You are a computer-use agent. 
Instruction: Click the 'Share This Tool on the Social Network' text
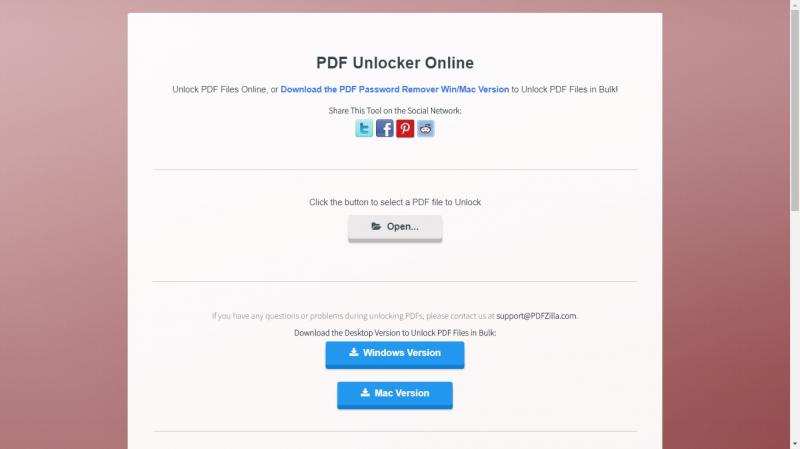[x=395, y=111]
